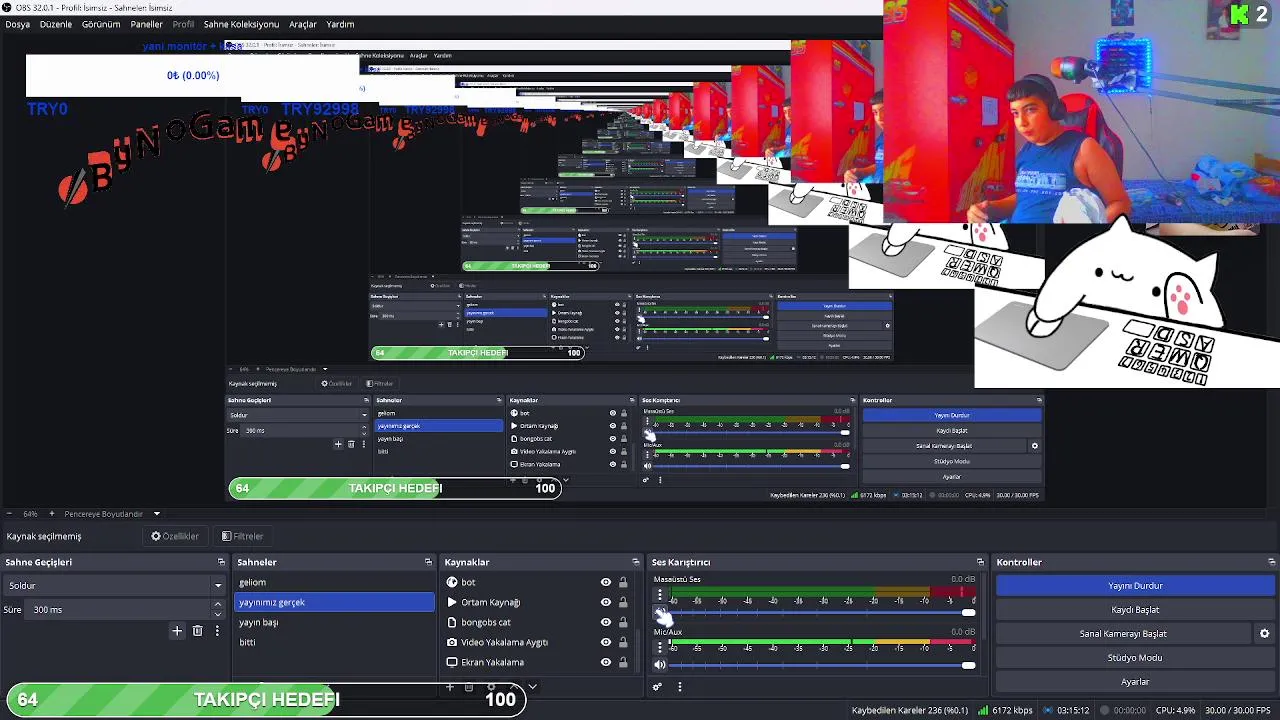This screenshot has height=720, width=1280.
Task: Open the Yardım menu
Action: pos(340,24)
